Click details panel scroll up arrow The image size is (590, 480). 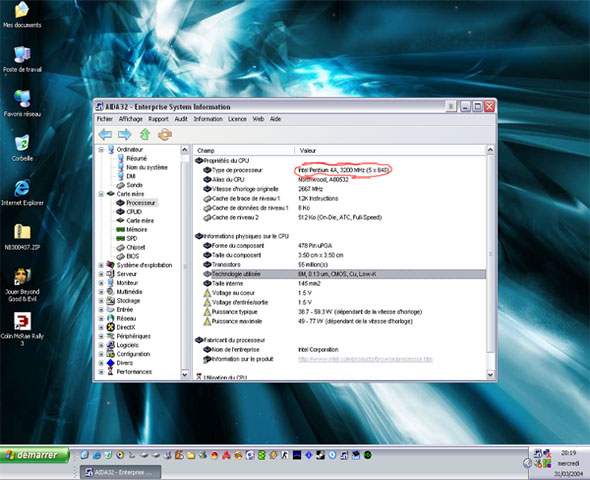coord(490,150)
